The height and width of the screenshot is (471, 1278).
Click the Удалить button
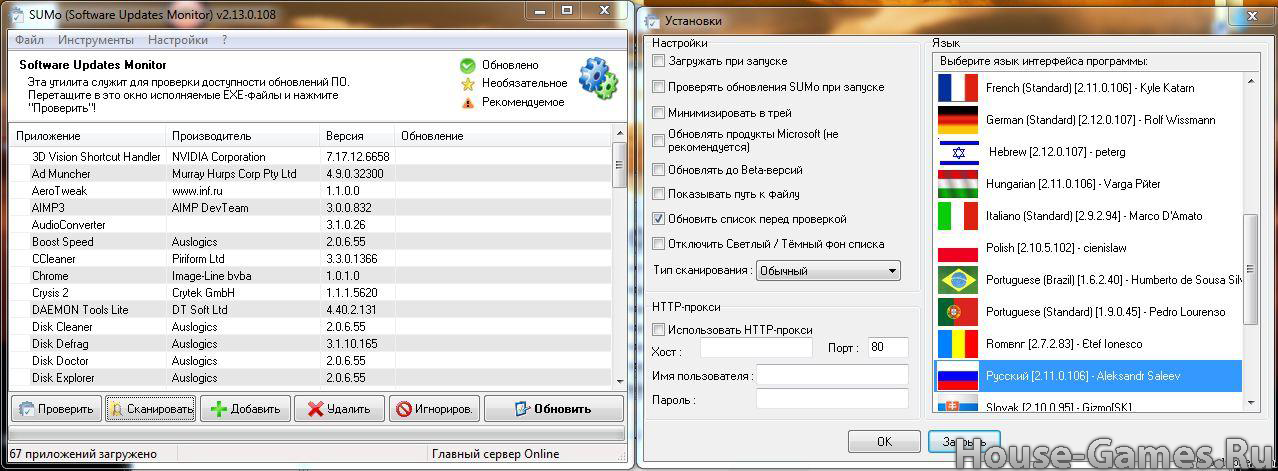(x=339, y=408)
